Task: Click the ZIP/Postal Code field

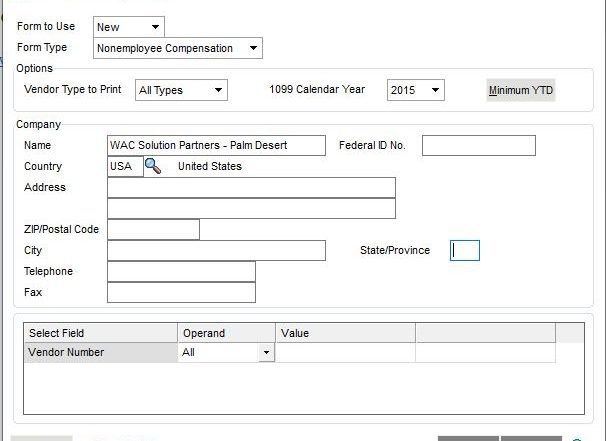Action: [153, 229]
